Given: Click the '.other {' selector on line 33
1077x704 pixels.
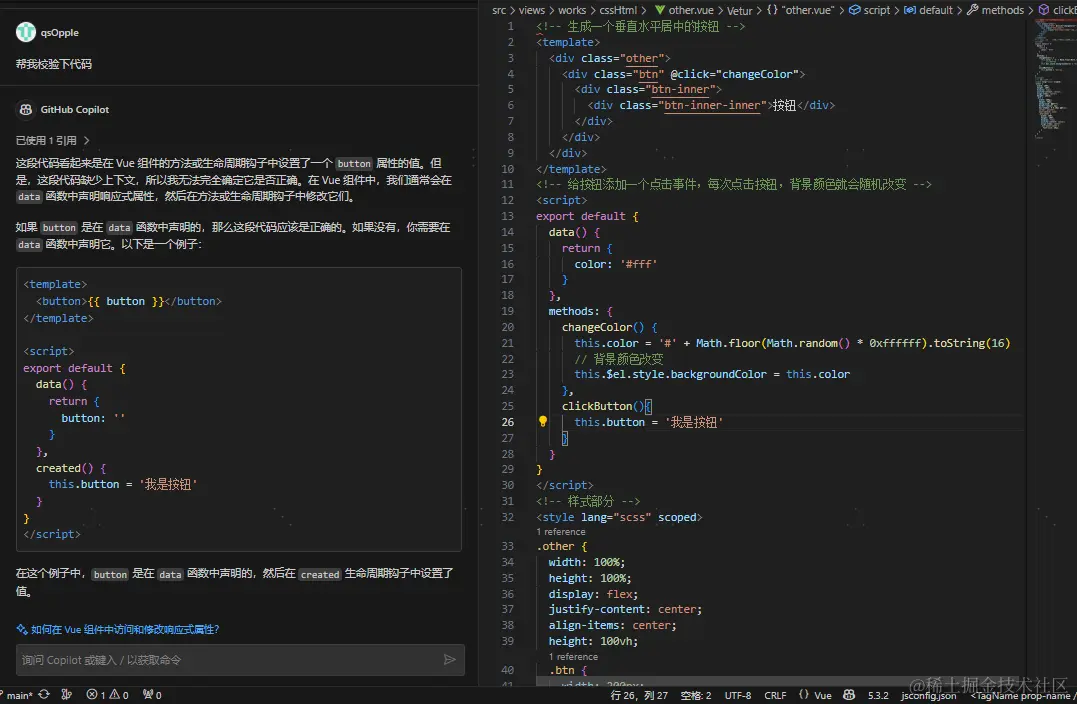Looking at the screenshot, I should pyautogui.click(x=561, y=546).
